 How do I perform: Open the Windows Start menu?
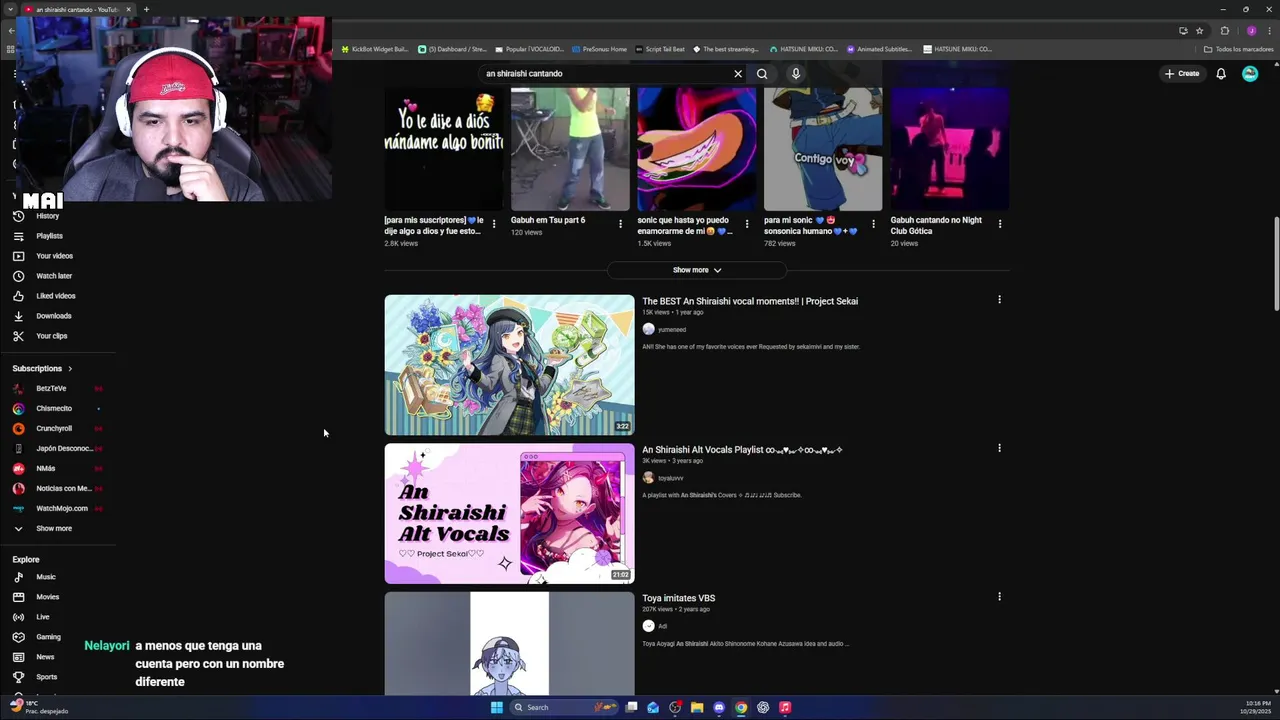coord(497,708)
